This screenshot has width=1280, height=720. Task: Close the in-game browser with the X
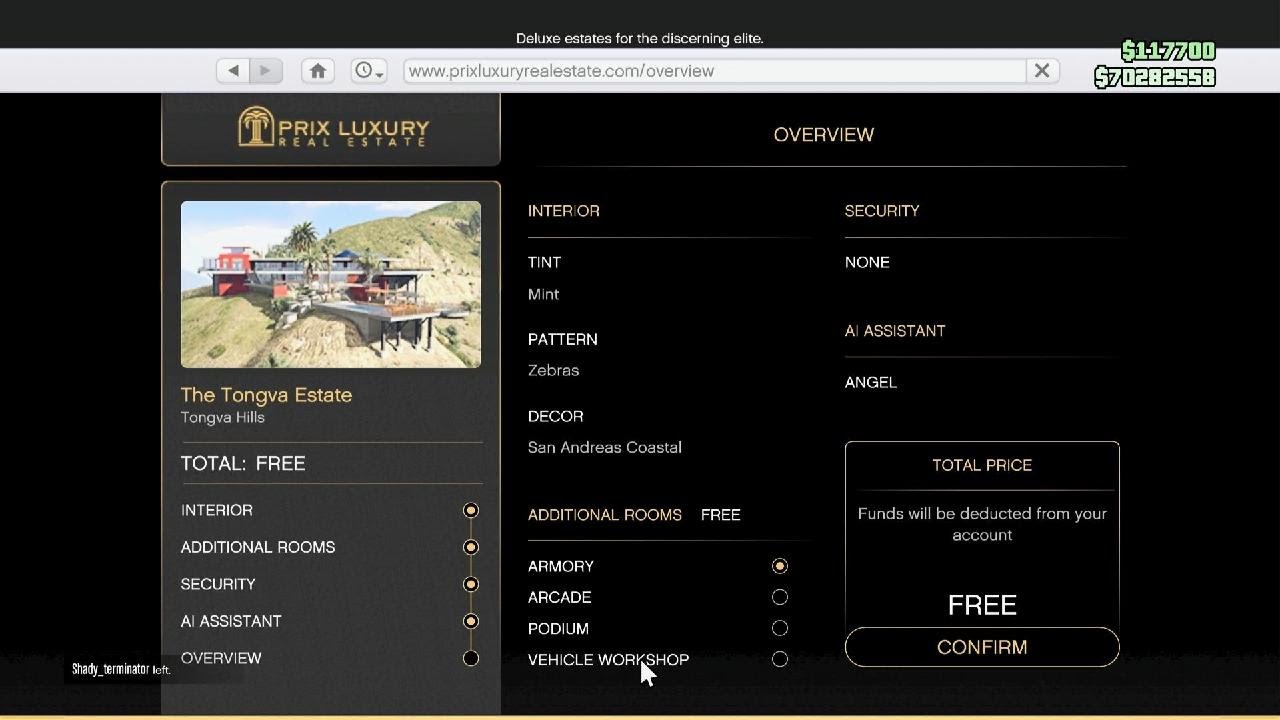point(1042,71)
